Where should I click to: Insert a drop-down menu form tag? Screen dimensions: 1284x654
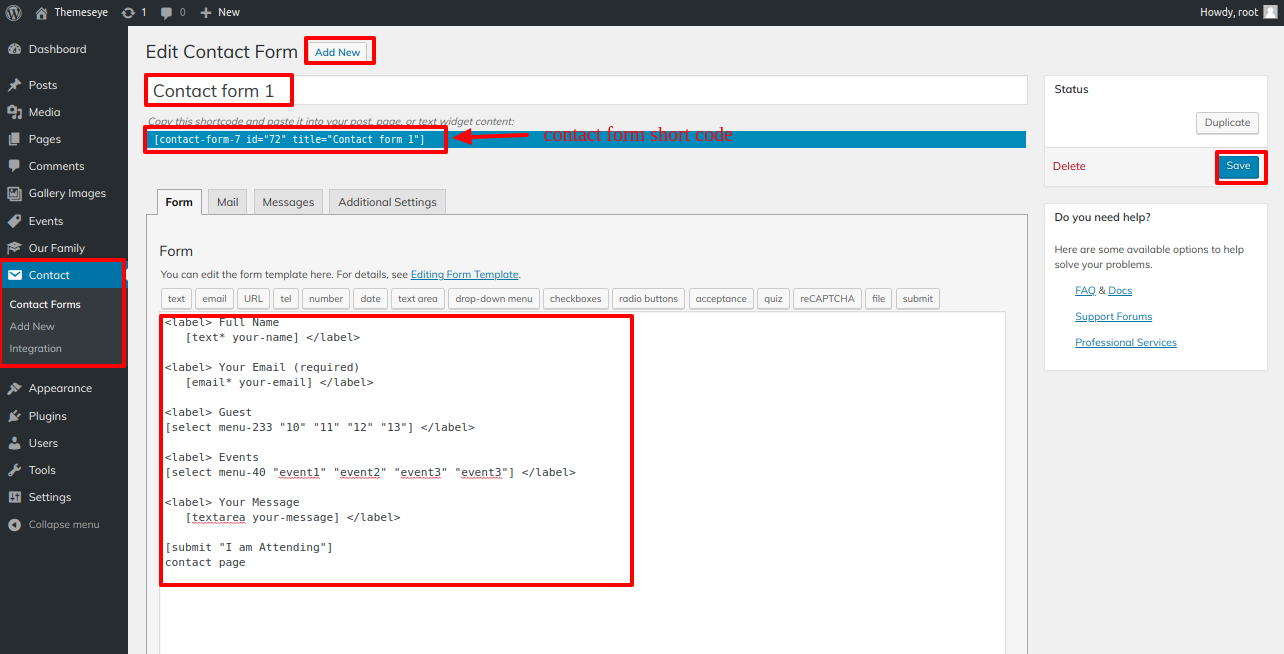point(493,298)
